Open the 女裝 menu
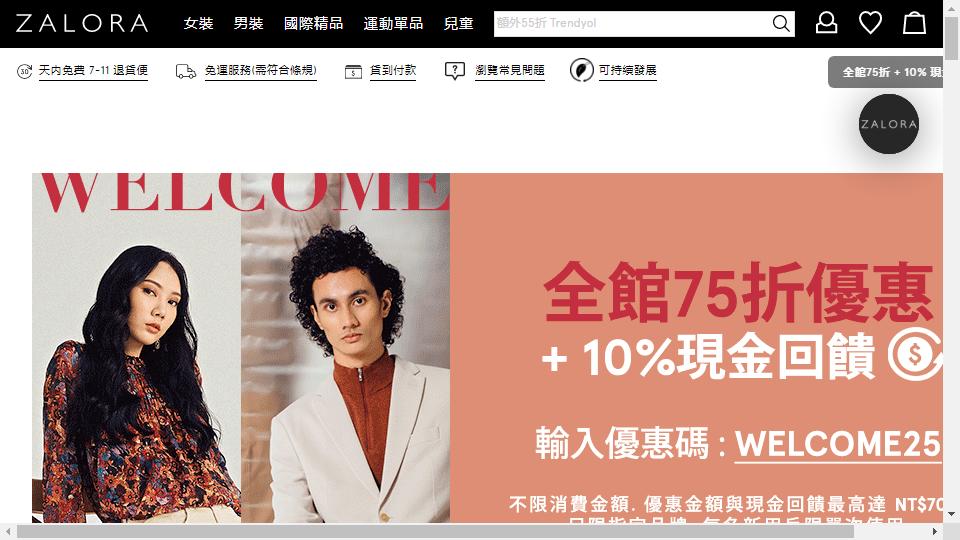This screenshot has width=960, height=540. [x=198, y=23]
